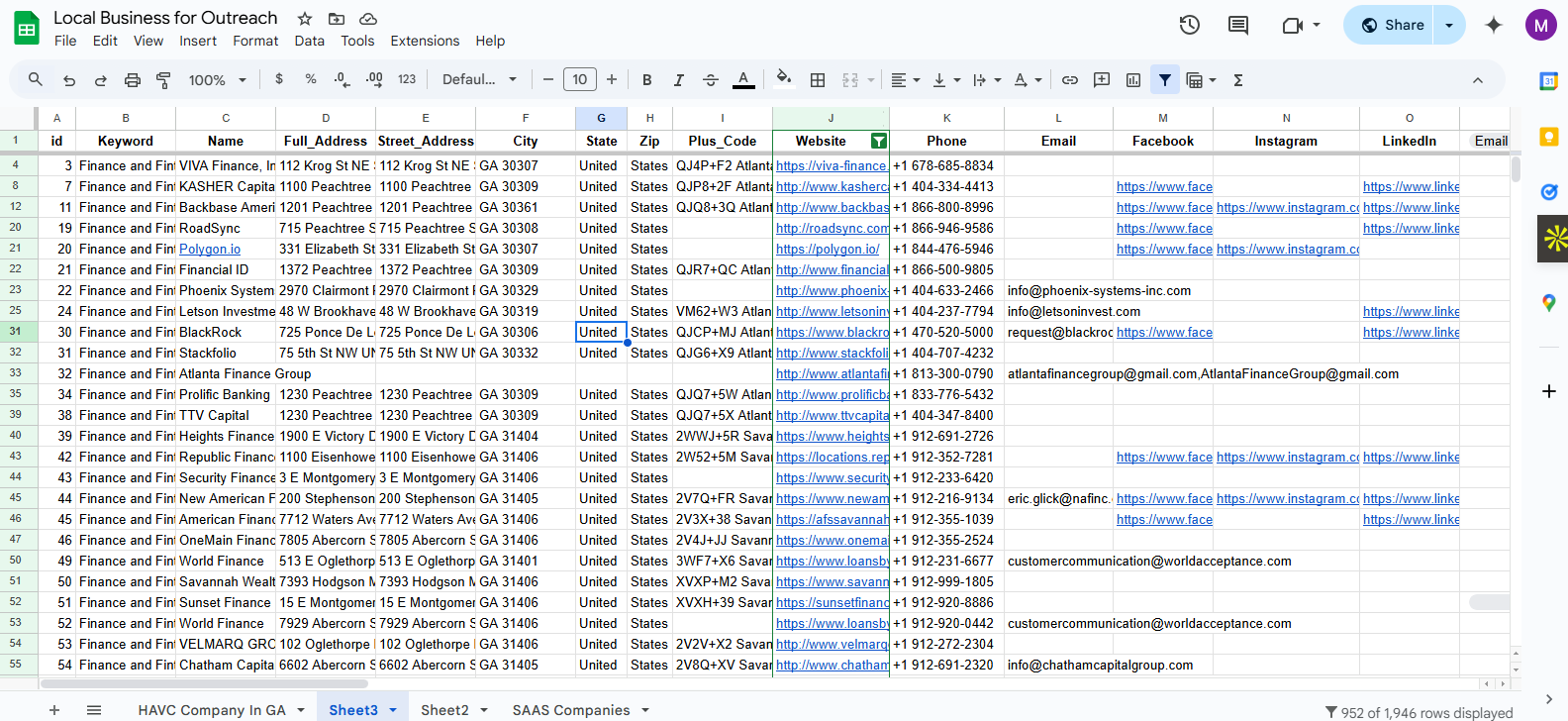Open the borders tool
Viewport: 1568px width, 721px height.
pyautogui.click(x=818, y=80)
